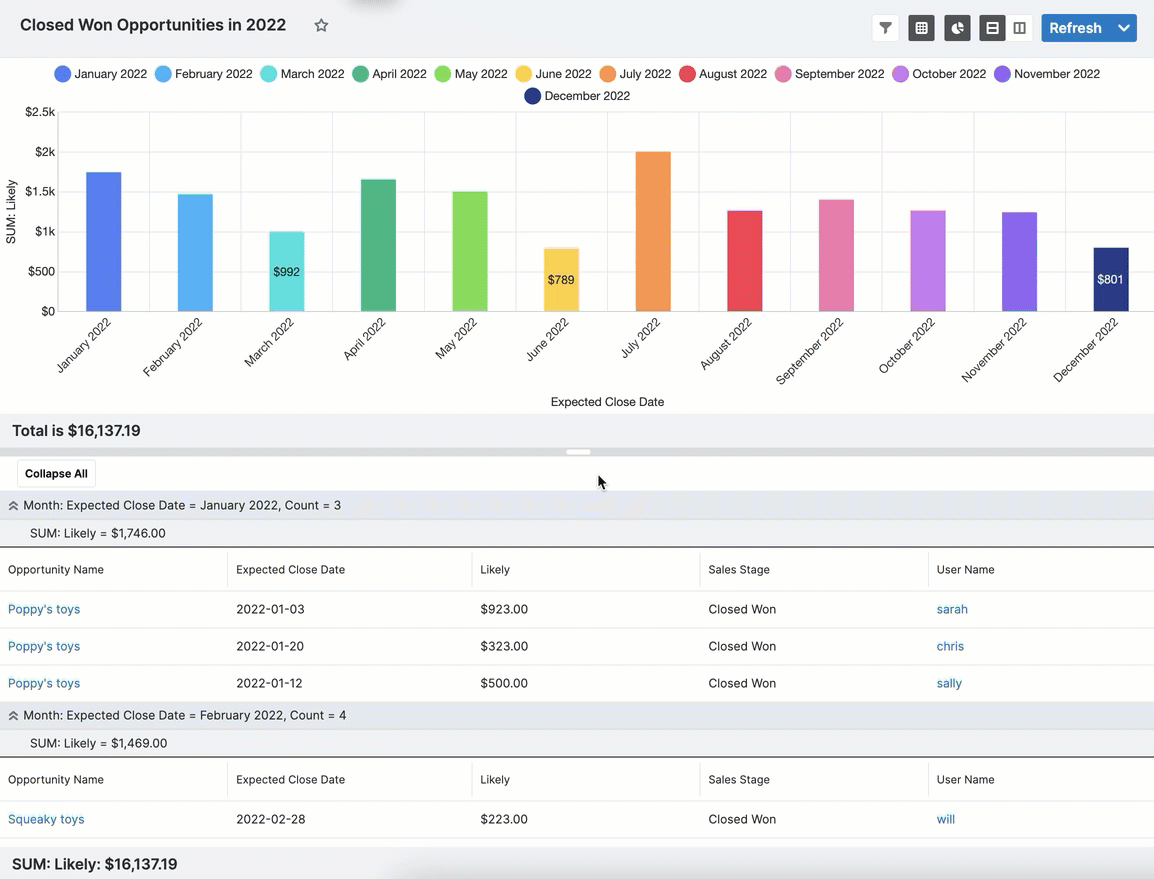Viewport: 1154px width, 879px height.
Task: Sort by Expected Close Date column header
Action: (290, 570)
